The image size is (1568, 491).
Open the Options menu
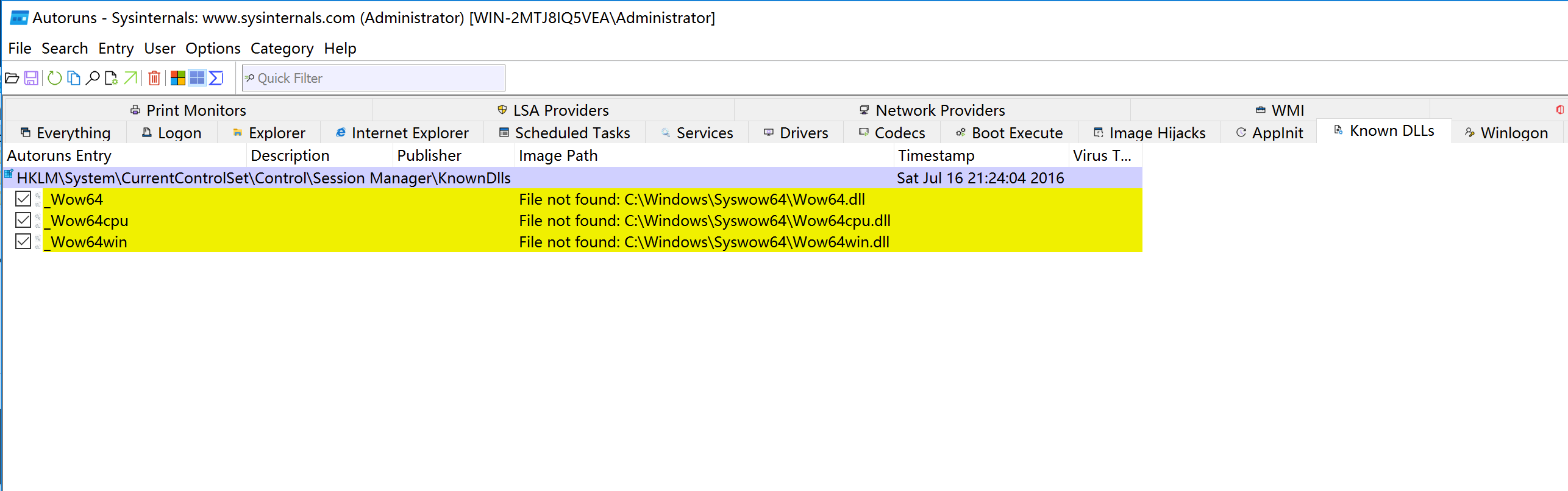tap(213, 48)
